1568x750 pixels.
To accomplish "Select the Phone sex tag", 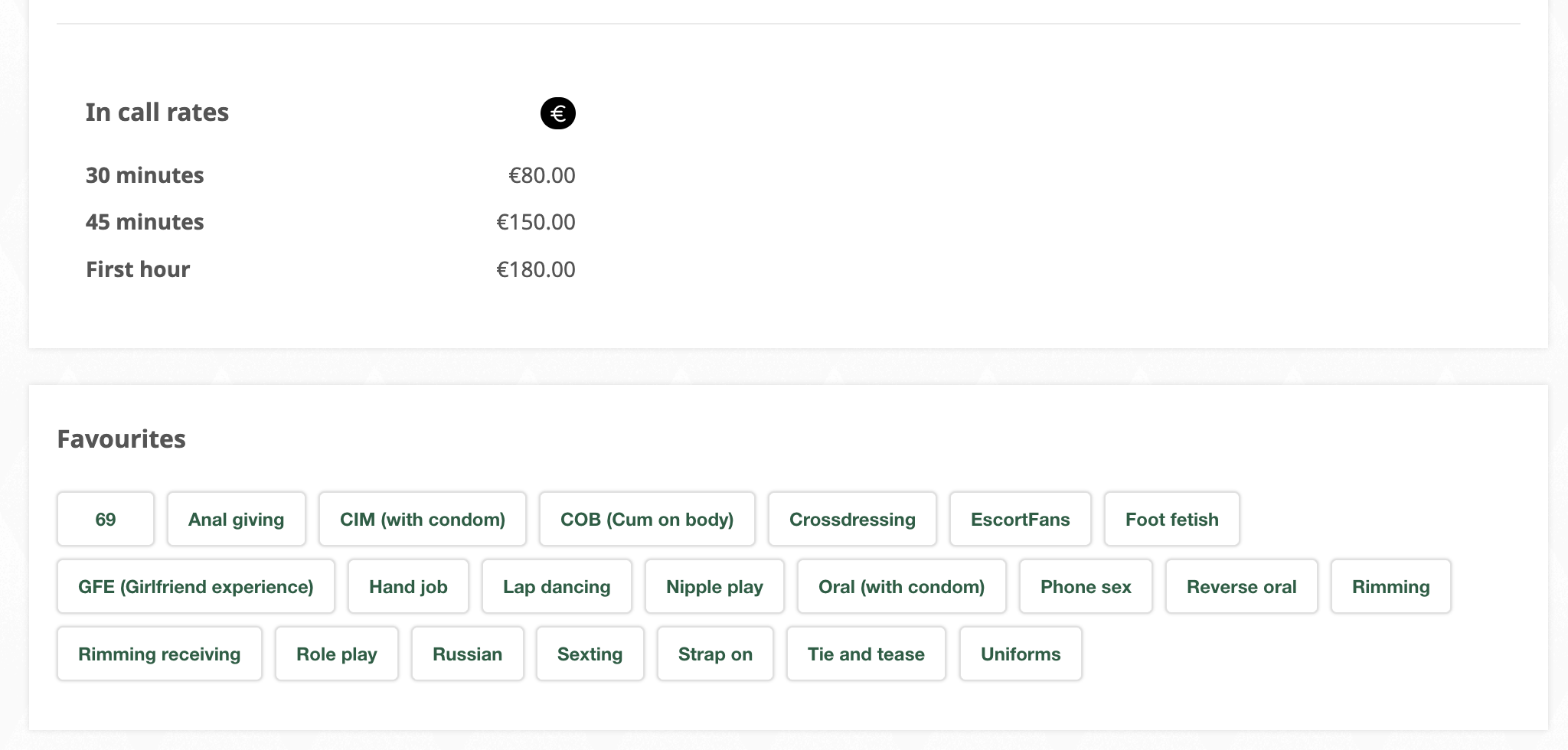I will point(1085,586).
